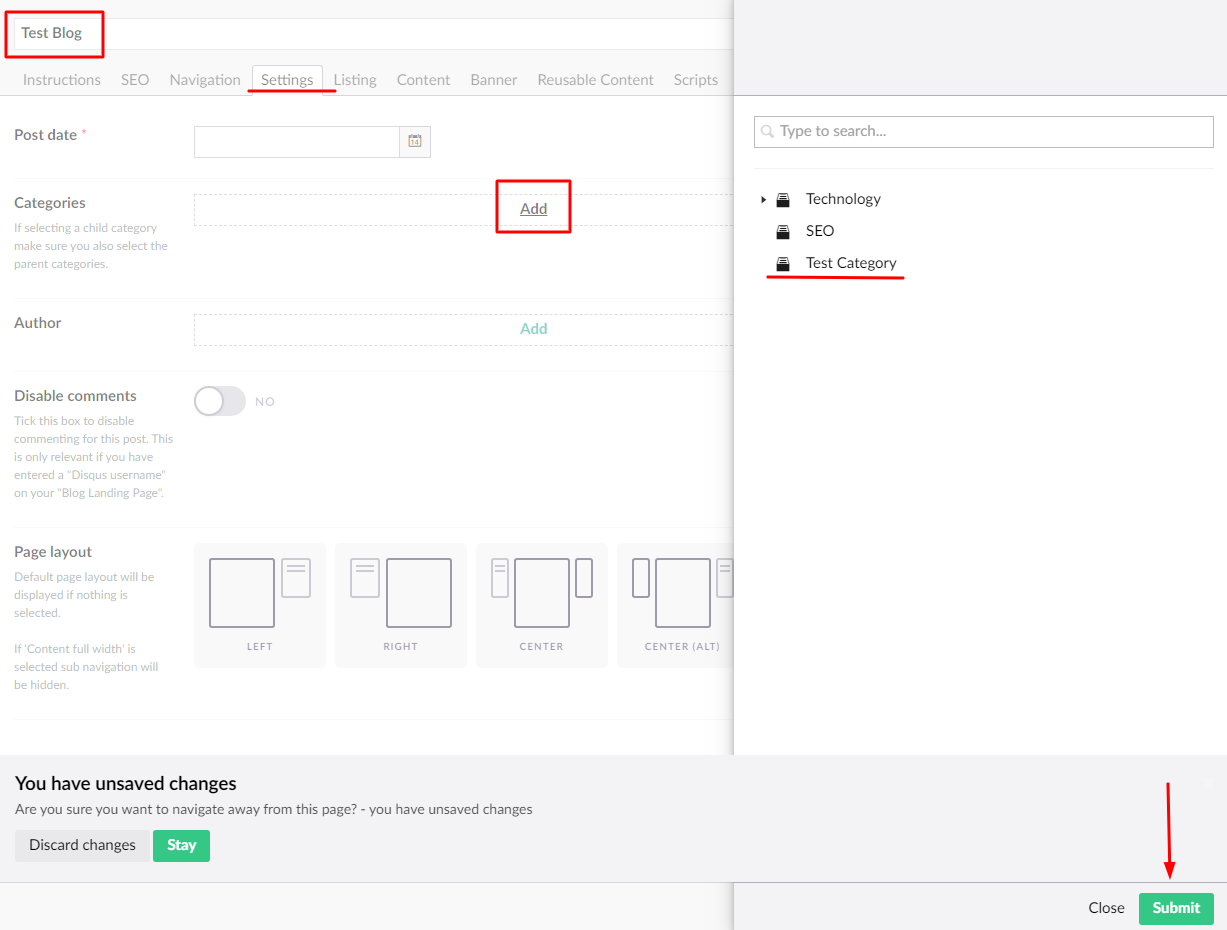Open the Post date calendar picker

pos(415,142)
